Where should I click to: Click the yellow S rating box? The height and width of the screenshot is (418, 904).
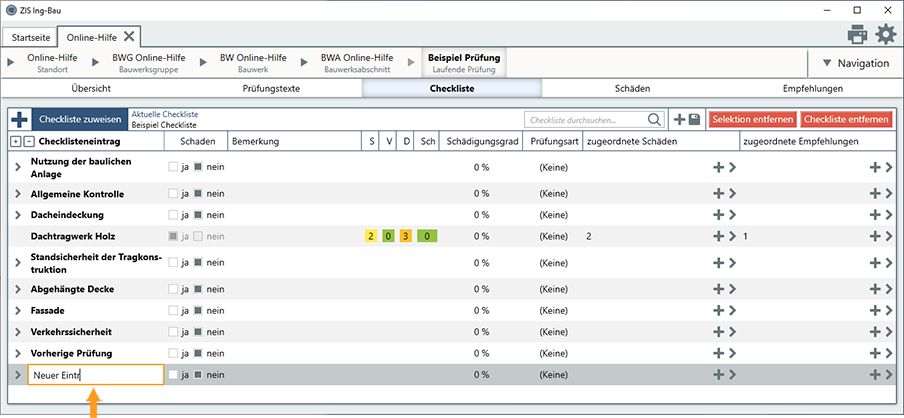(371, 236)
